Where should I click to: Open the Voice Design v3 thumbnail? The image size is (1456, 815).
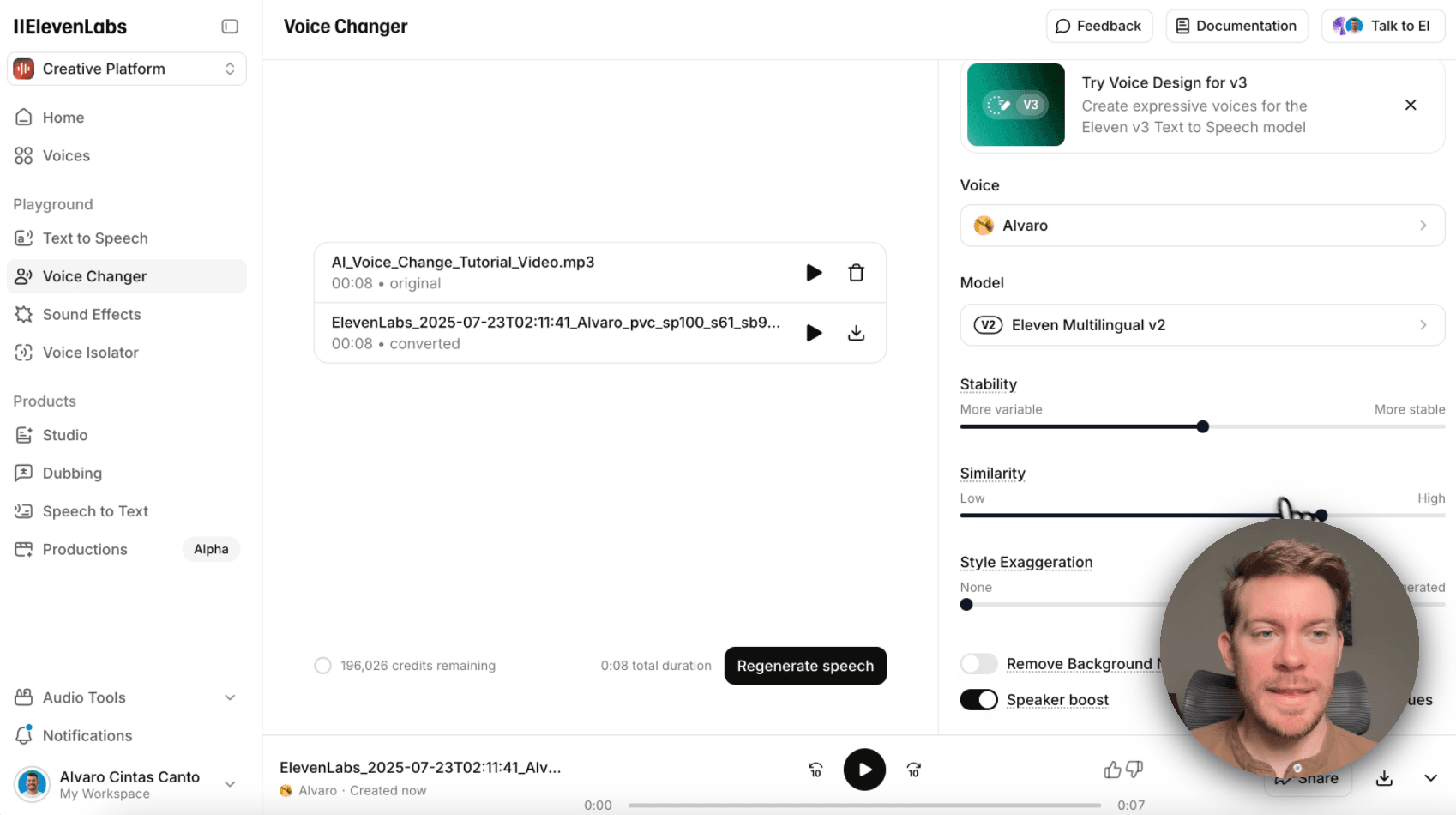1016,105
